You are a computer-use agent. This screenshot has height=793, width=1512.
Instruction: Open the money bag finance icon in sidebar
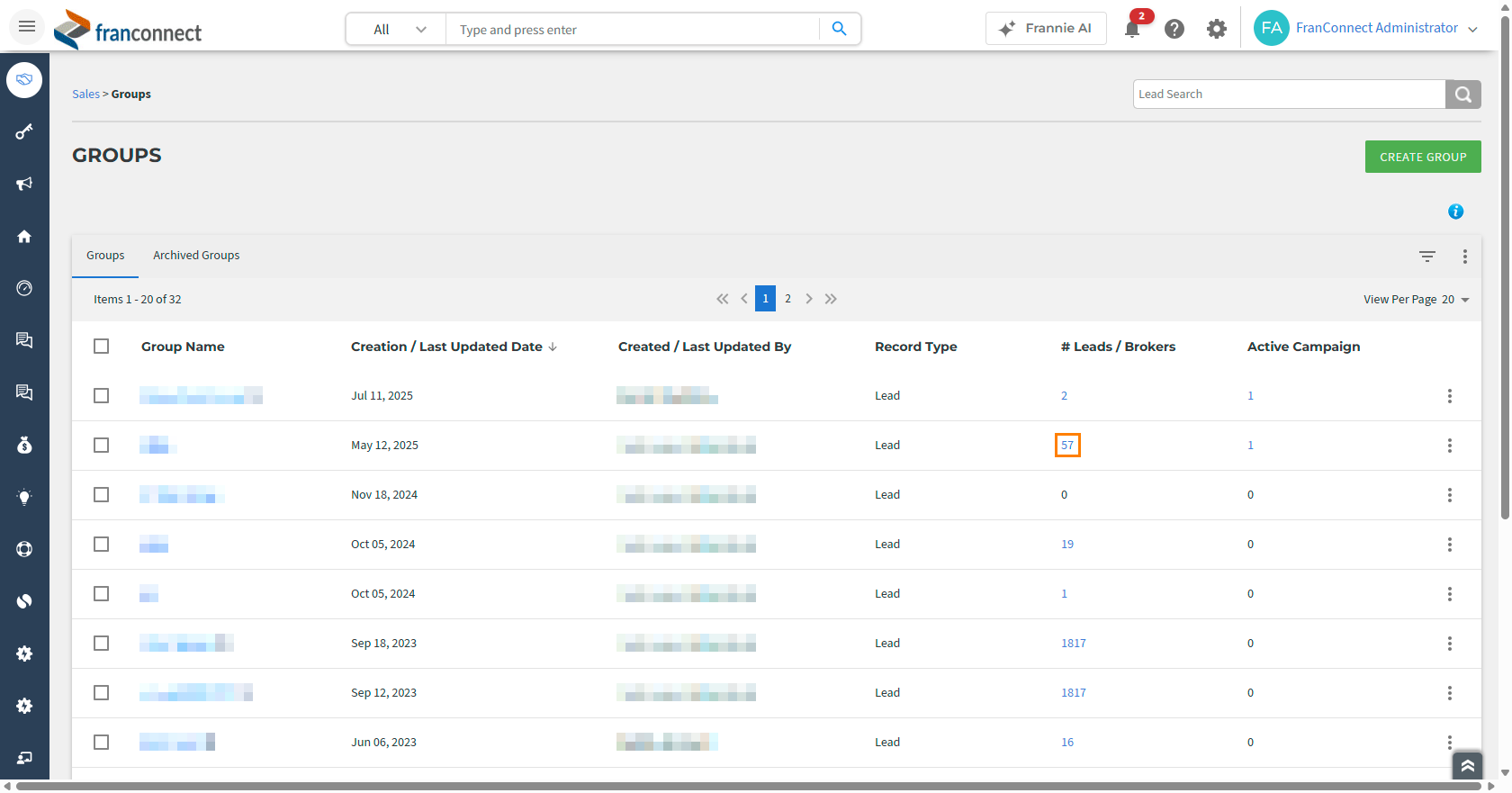pyautogui.click(x=24, y=445)
